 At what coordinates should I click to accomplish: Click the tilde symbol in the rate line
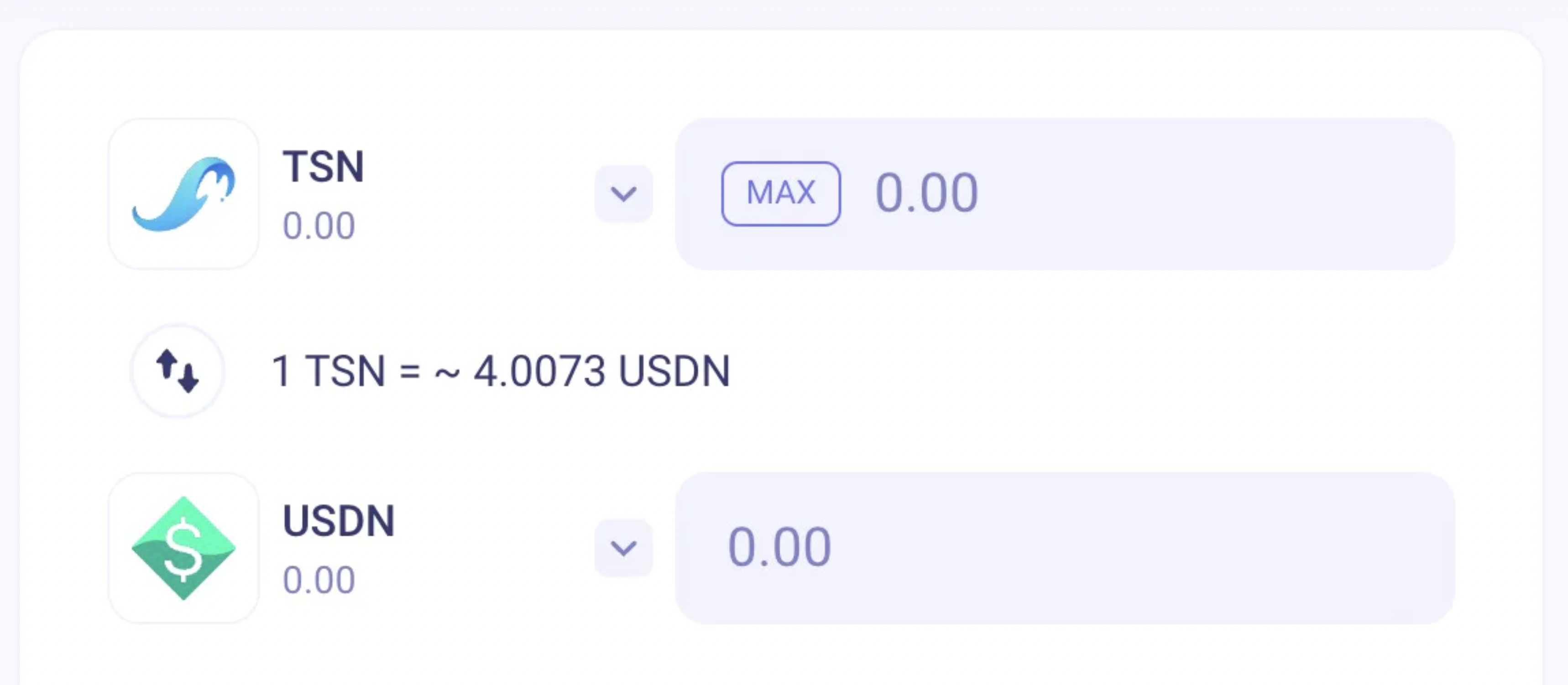[x=447, y=372]
